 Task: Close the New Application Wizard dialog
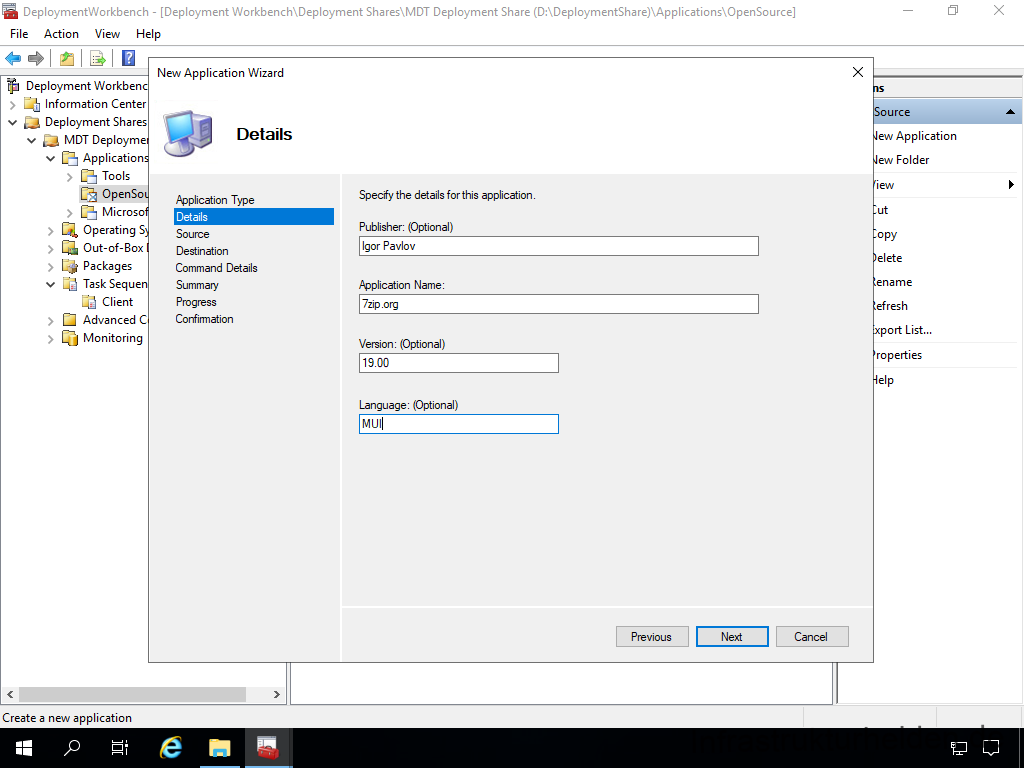(857, 72)
